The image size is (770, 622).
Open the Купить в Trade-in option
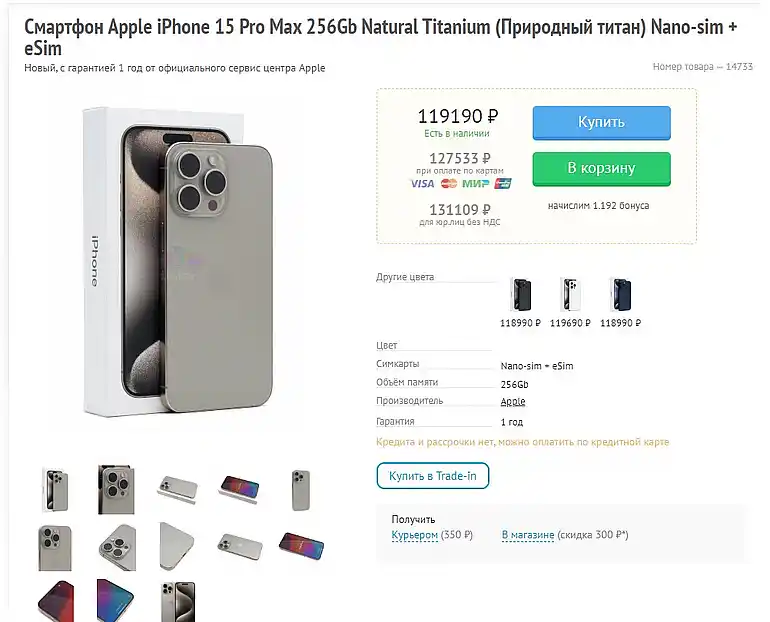point(433,476)
